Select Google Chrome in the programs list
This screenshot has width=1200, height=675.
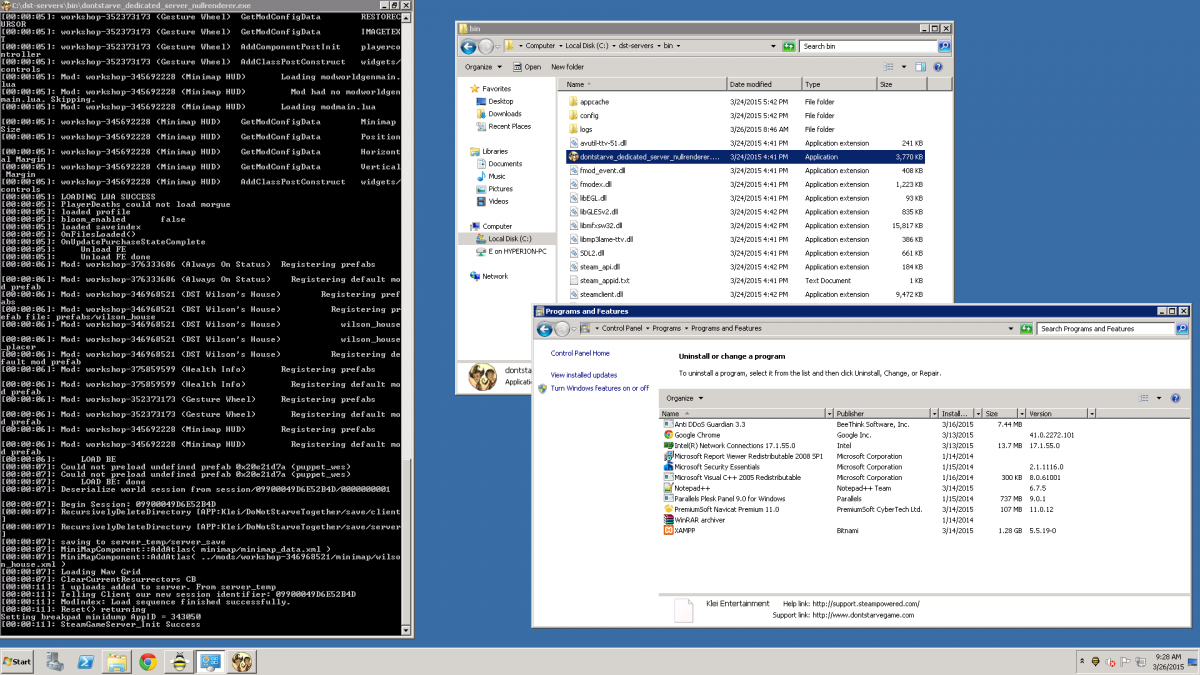[697, 435]
